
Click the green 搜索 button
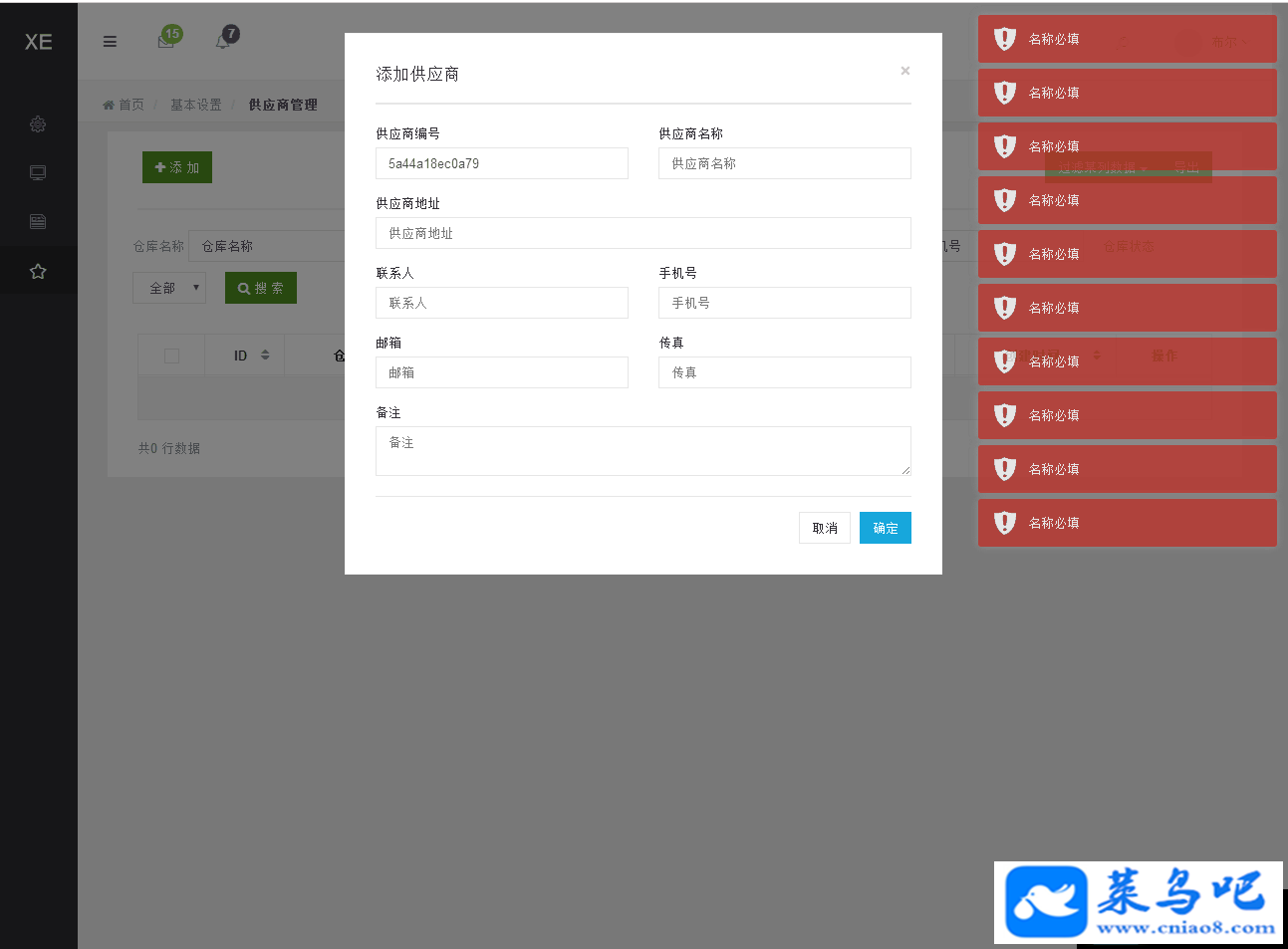click(x=261, y=288)
